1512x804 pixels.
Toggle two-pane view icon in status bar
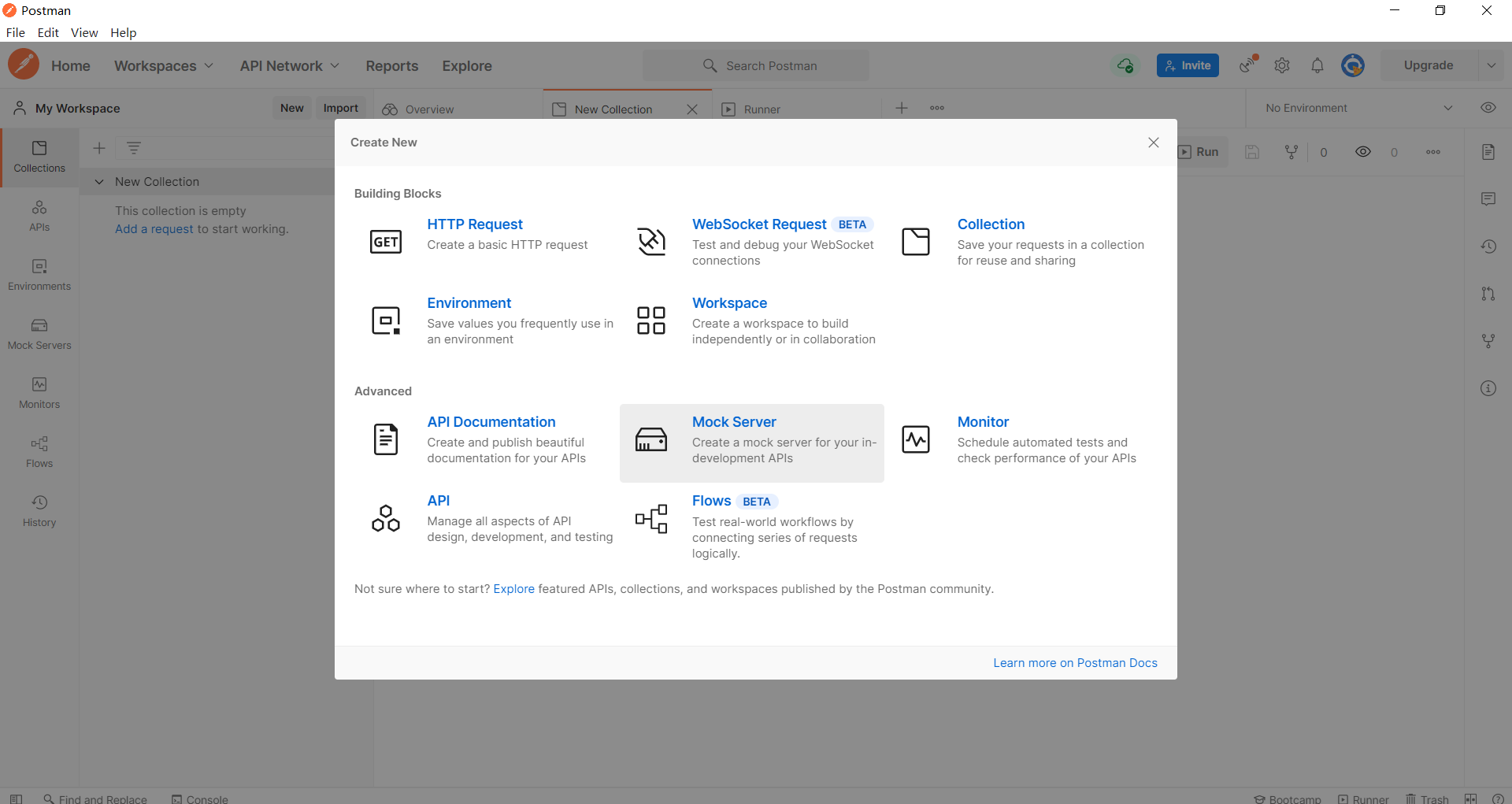(x=1470, y=798)
